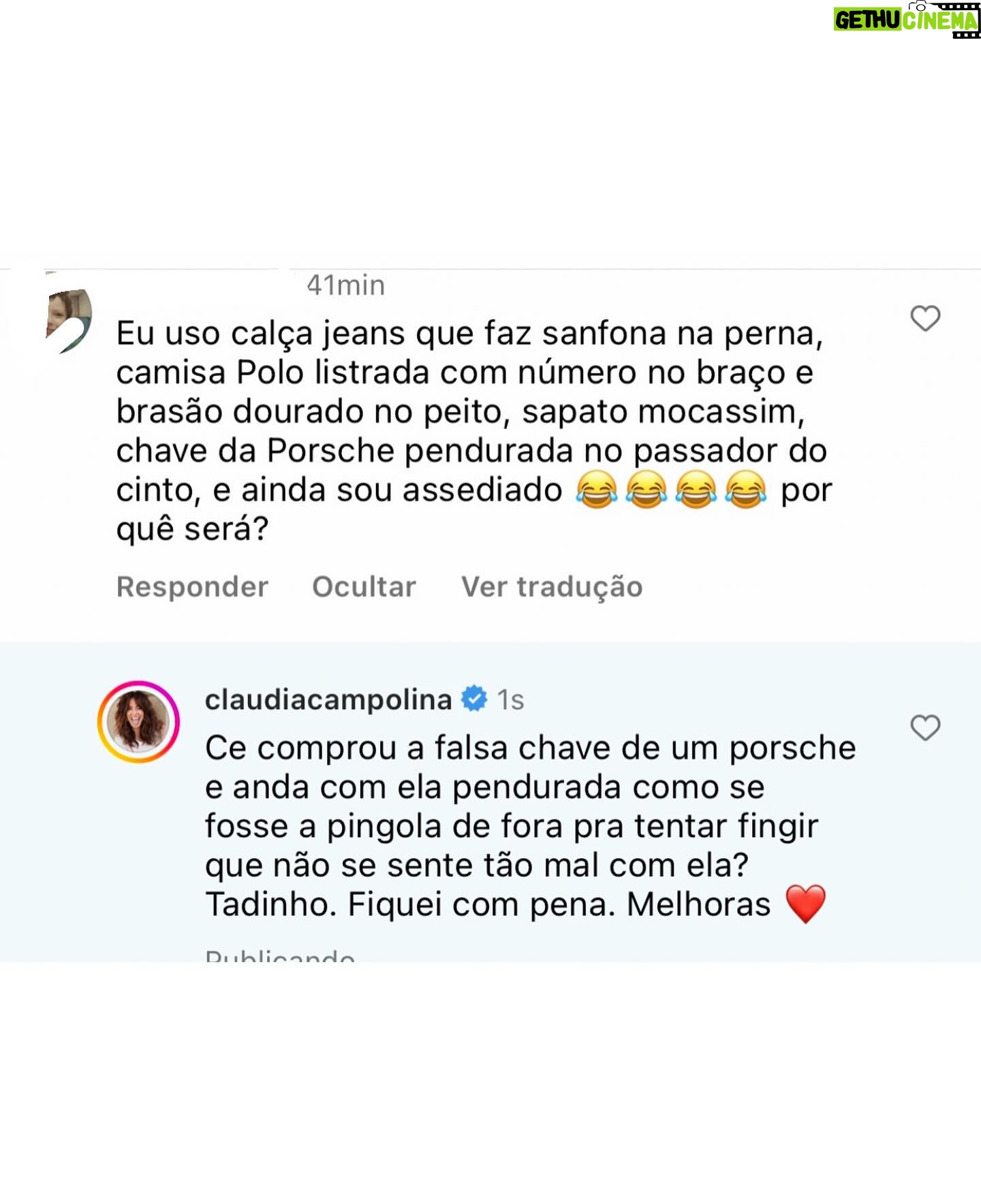The width and height of the screenshot is (981, 1204).
Task: Click the last laughing emoji before 'por'
Action: click(745, 490)
